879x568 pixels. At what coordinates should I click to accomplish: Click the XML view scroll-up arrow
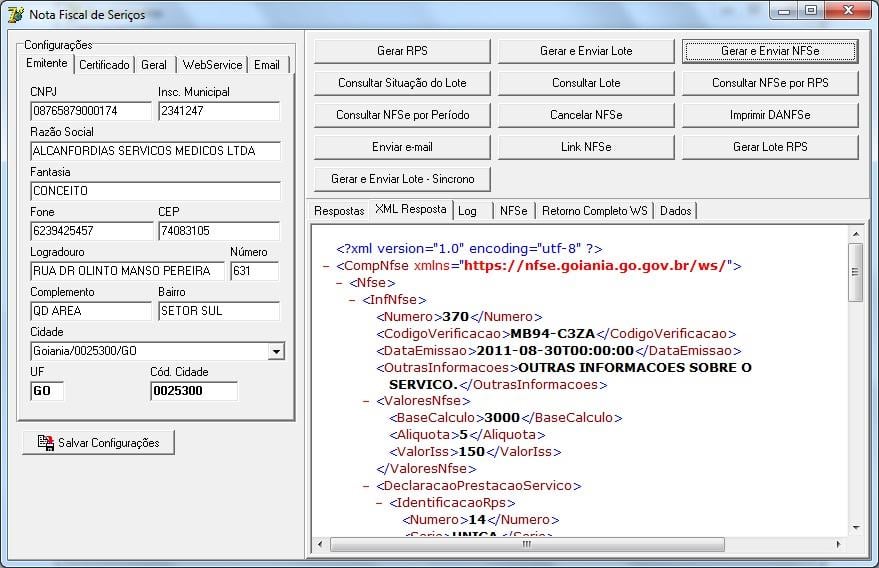tap(855, 233)
